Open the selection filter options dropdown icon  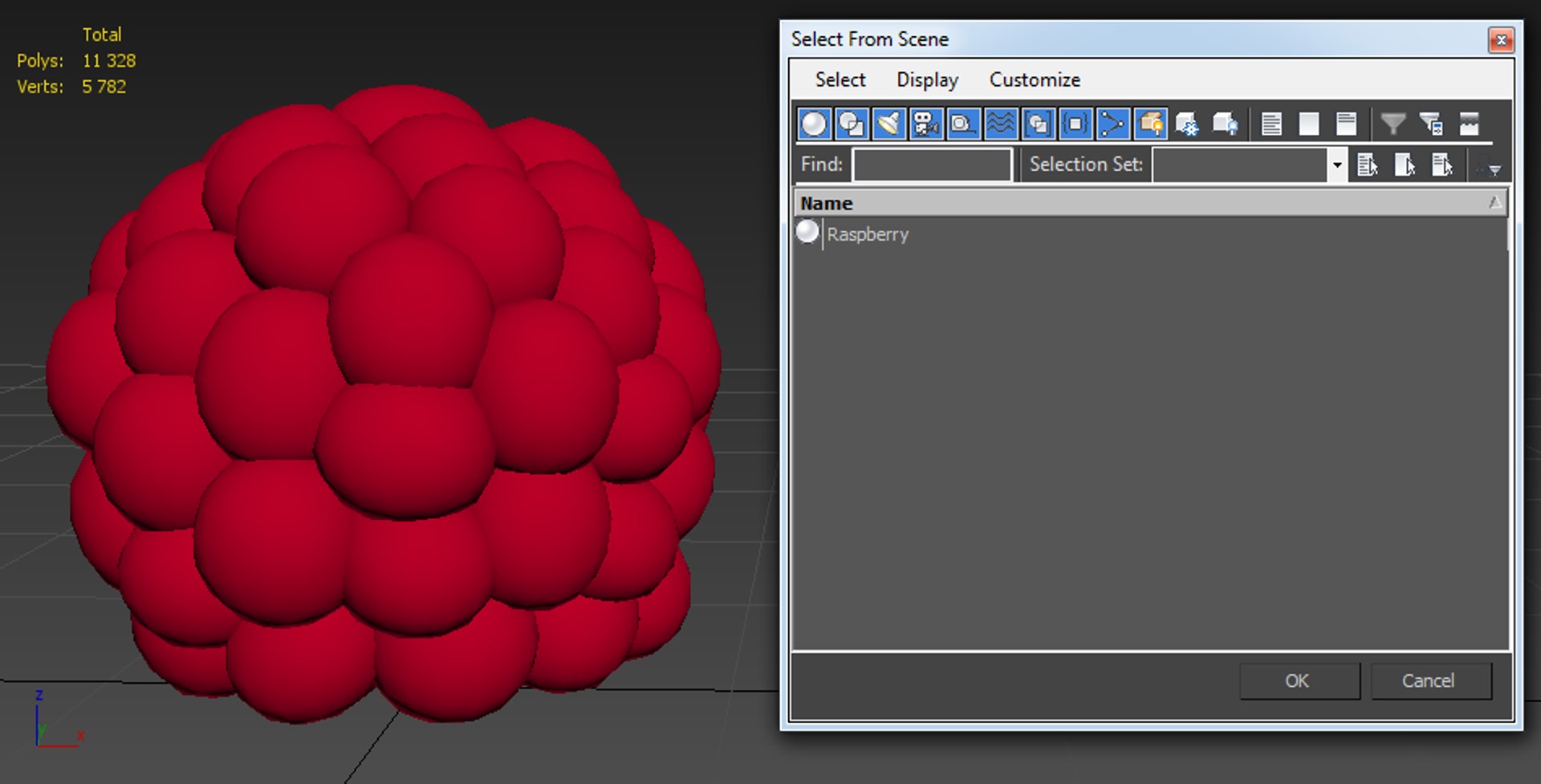tap(1490, 166)
